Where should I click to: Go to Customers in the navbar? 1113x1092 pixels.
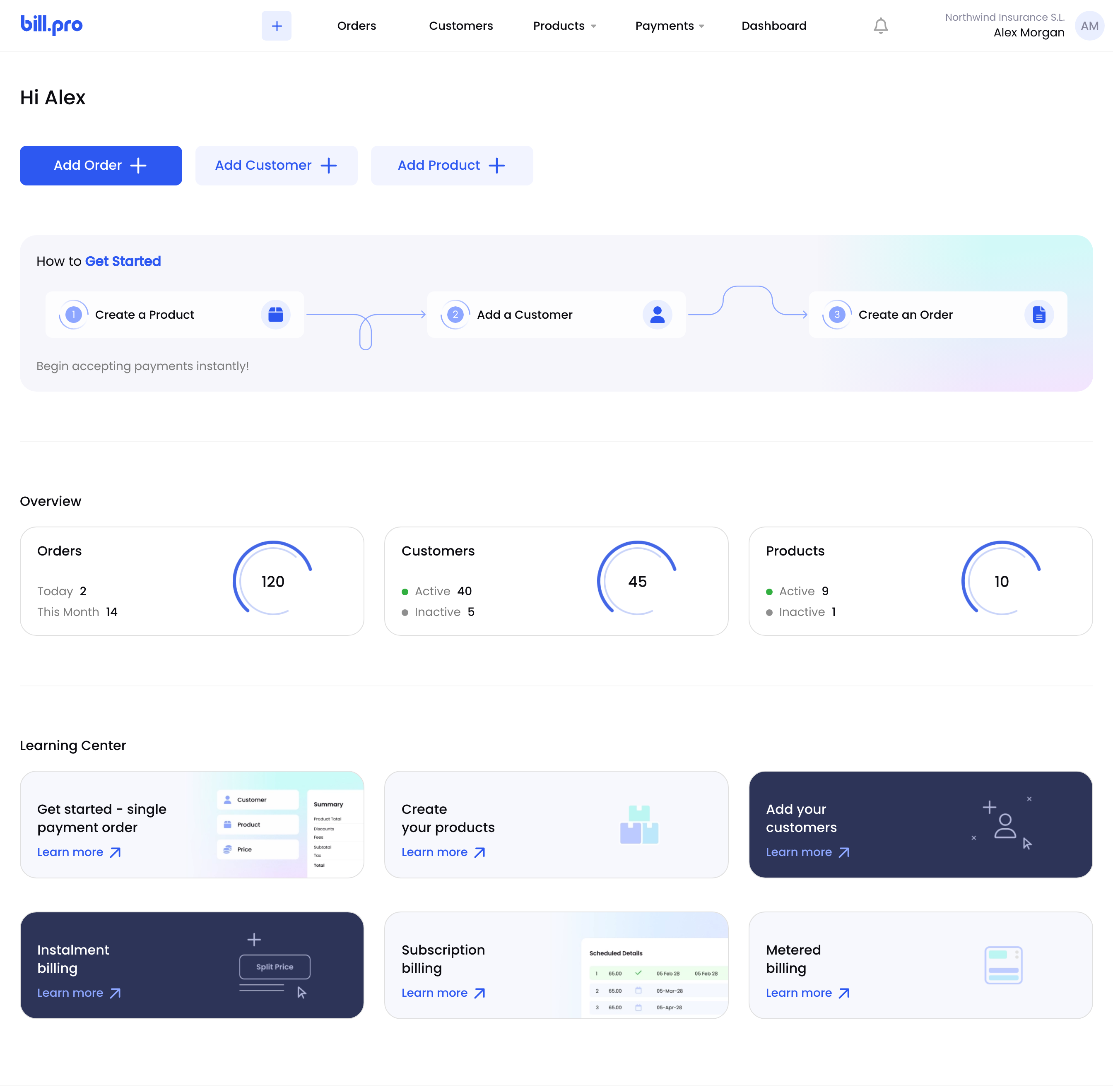point(461,26)
